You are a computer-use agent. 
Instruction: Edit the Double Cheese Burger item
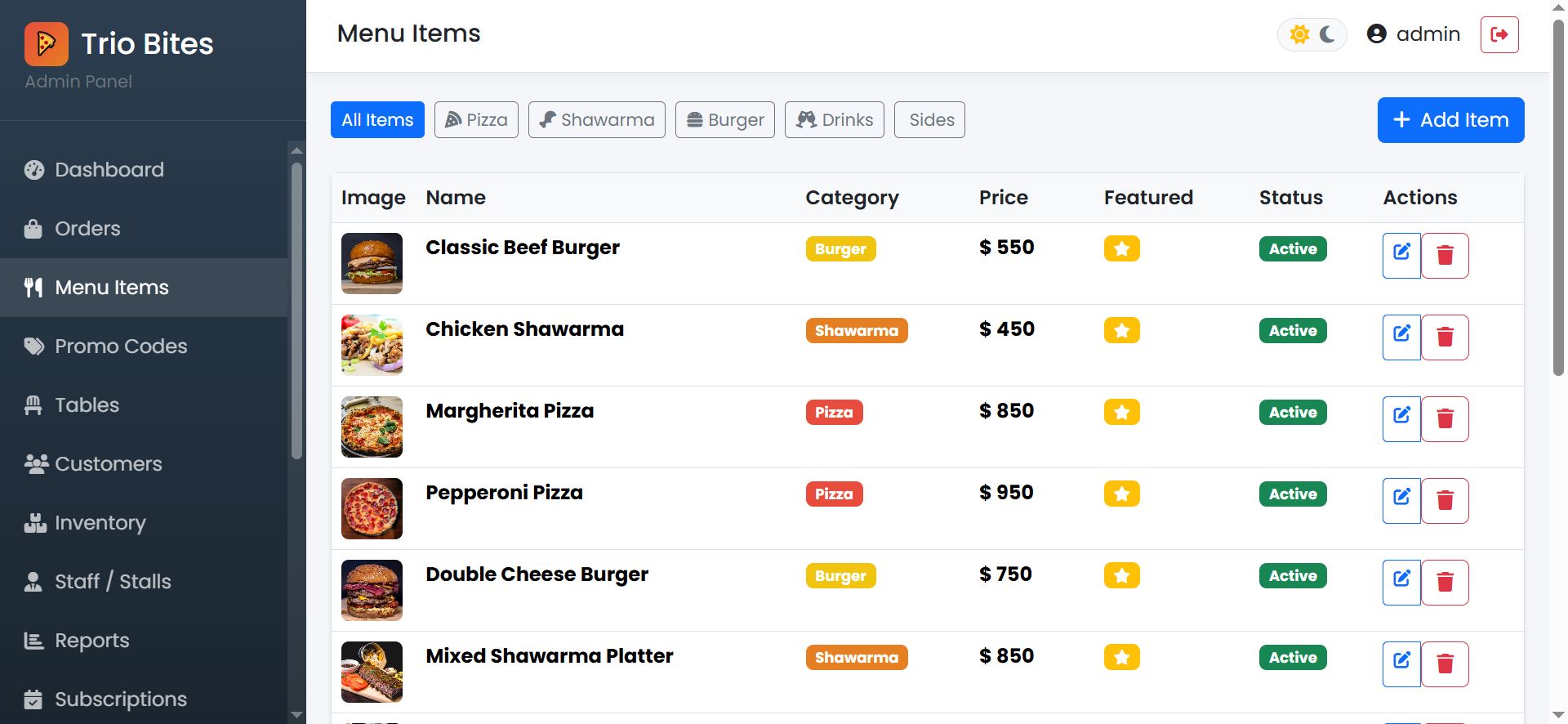click(x=1401, y=582)
